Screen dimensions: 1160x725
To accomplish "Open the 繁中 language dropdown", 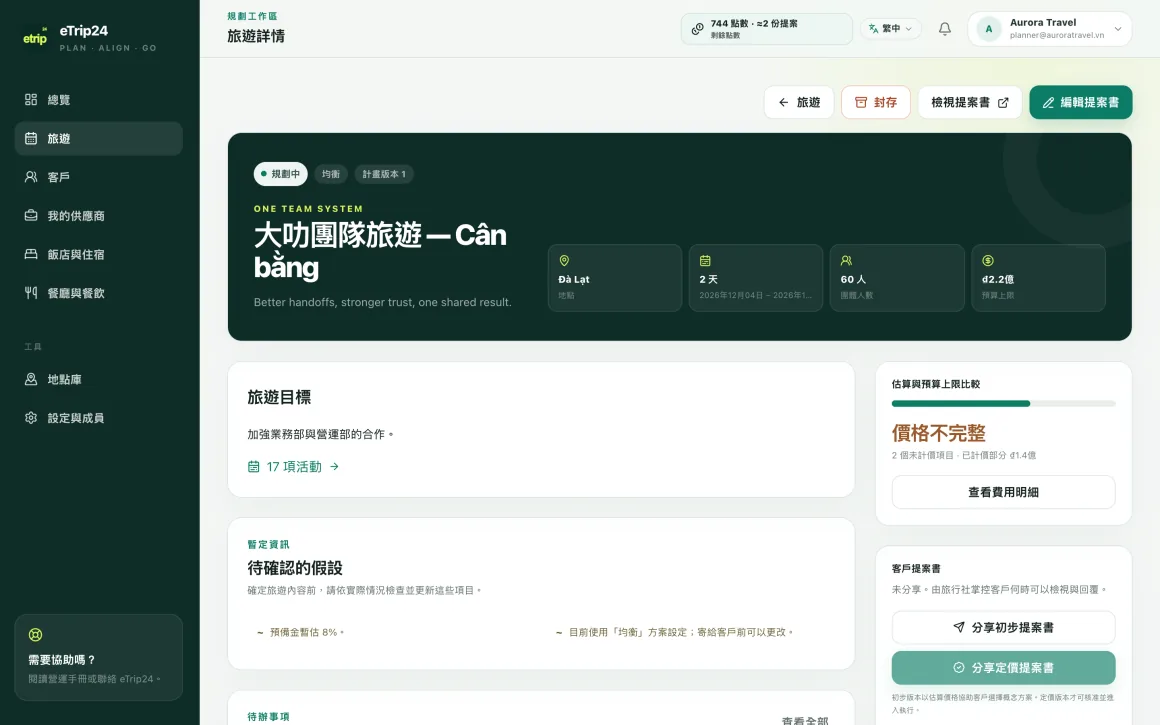I will pyautogui.click(x=891, y=29).
